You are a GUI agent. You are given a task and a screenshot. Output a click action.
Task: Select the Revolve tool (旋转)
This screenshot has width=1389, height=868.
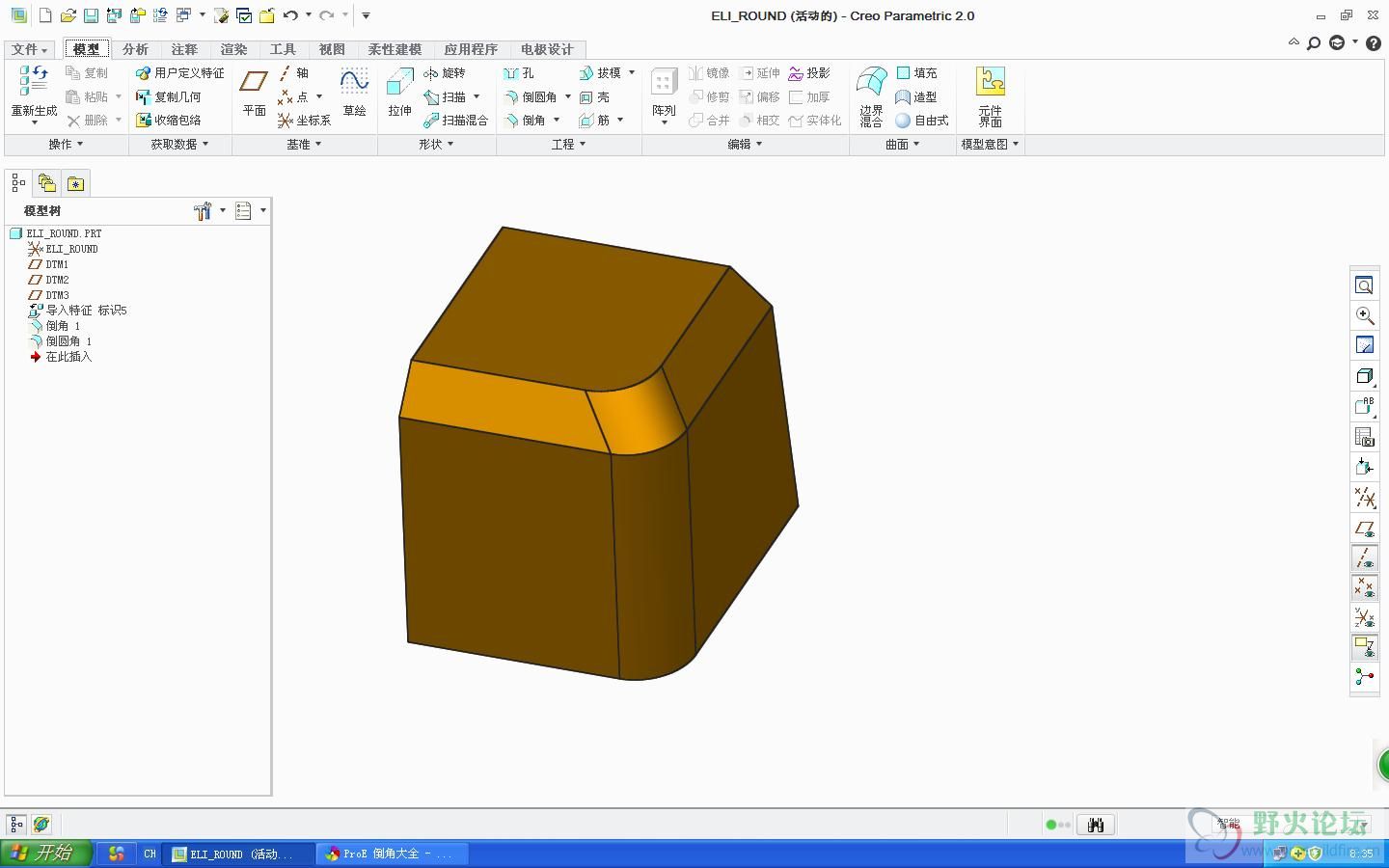point(444,73)
